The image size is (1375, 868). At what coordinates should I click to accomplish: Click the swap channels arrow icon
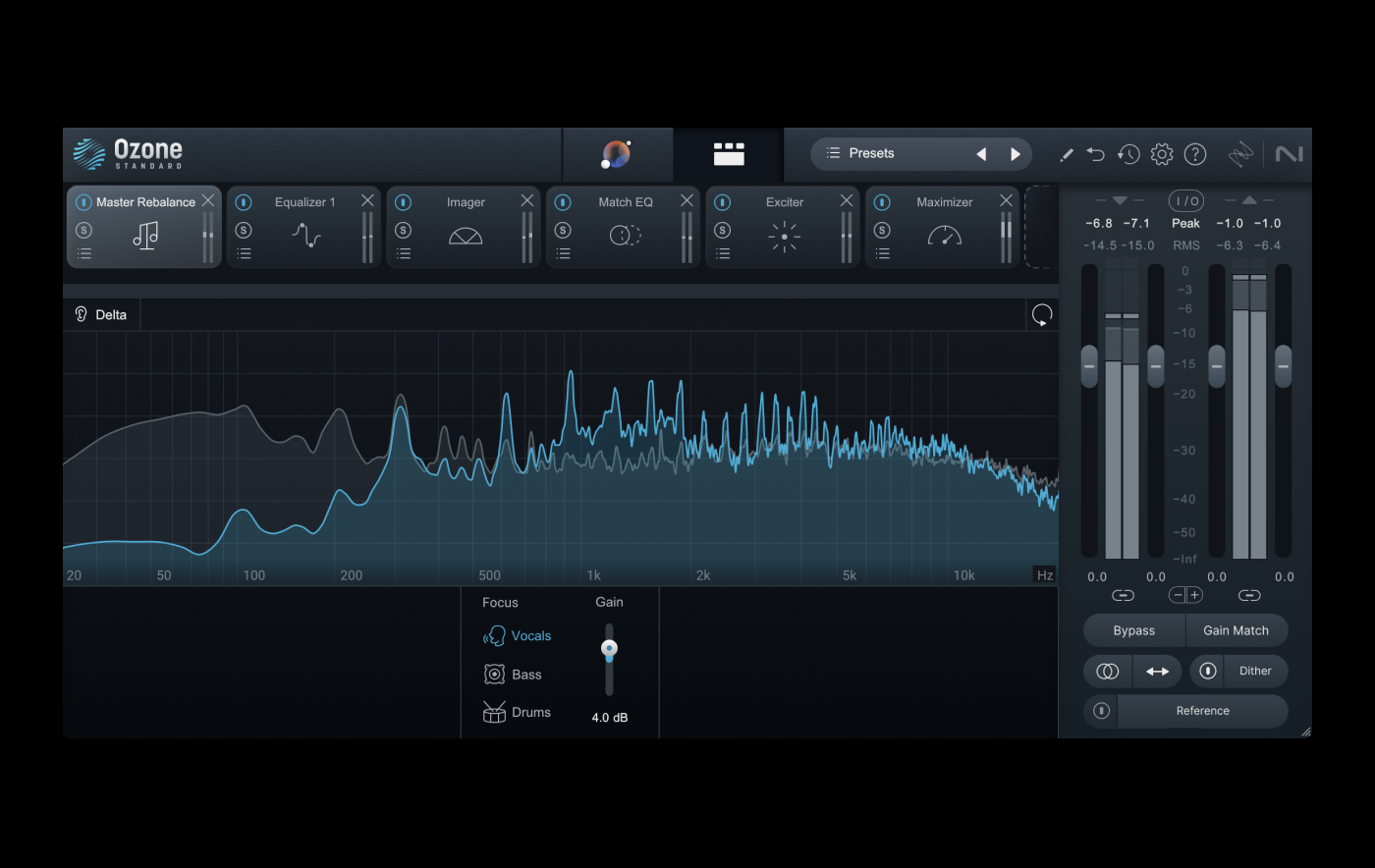point(1157,672)
